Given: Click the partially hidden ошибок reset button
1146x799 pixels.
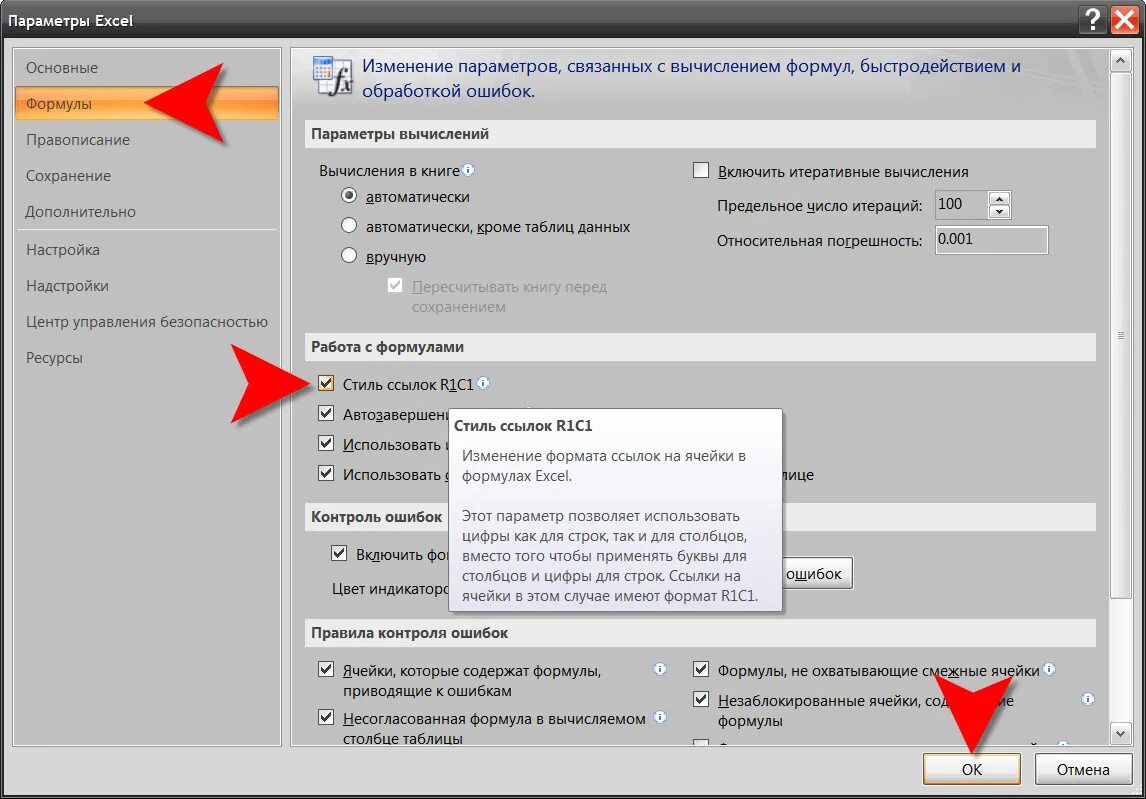Looking at the screenshot, I should tap(816, 574).
